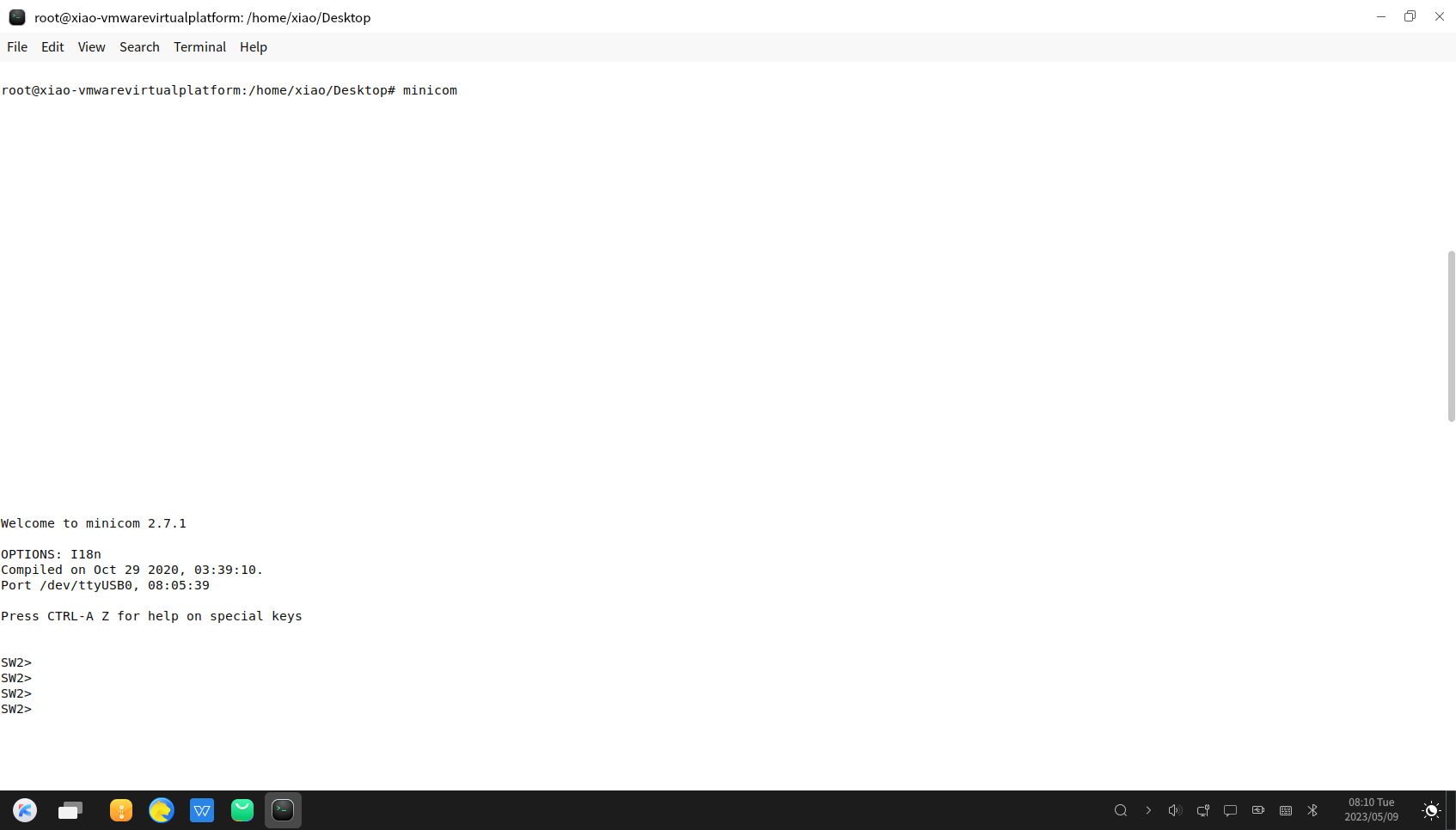Open the Edit menu
Image resolution: width=1456 pixels, height=830 pixels.
click(52, 47)
